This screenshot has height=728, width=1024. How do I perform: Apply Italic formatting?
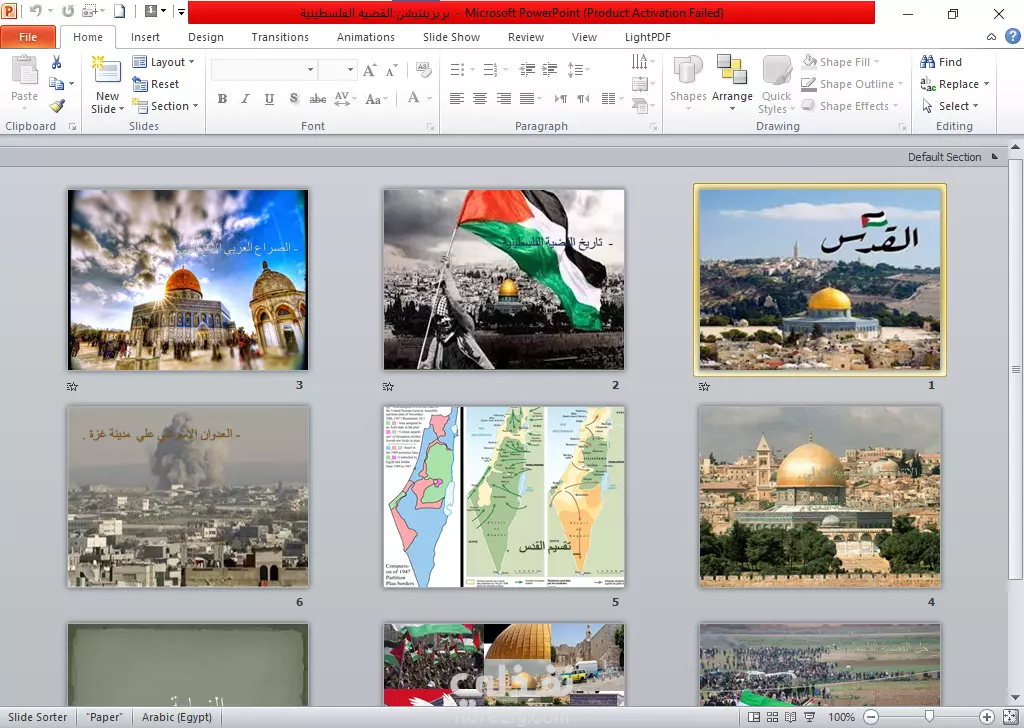246,99
